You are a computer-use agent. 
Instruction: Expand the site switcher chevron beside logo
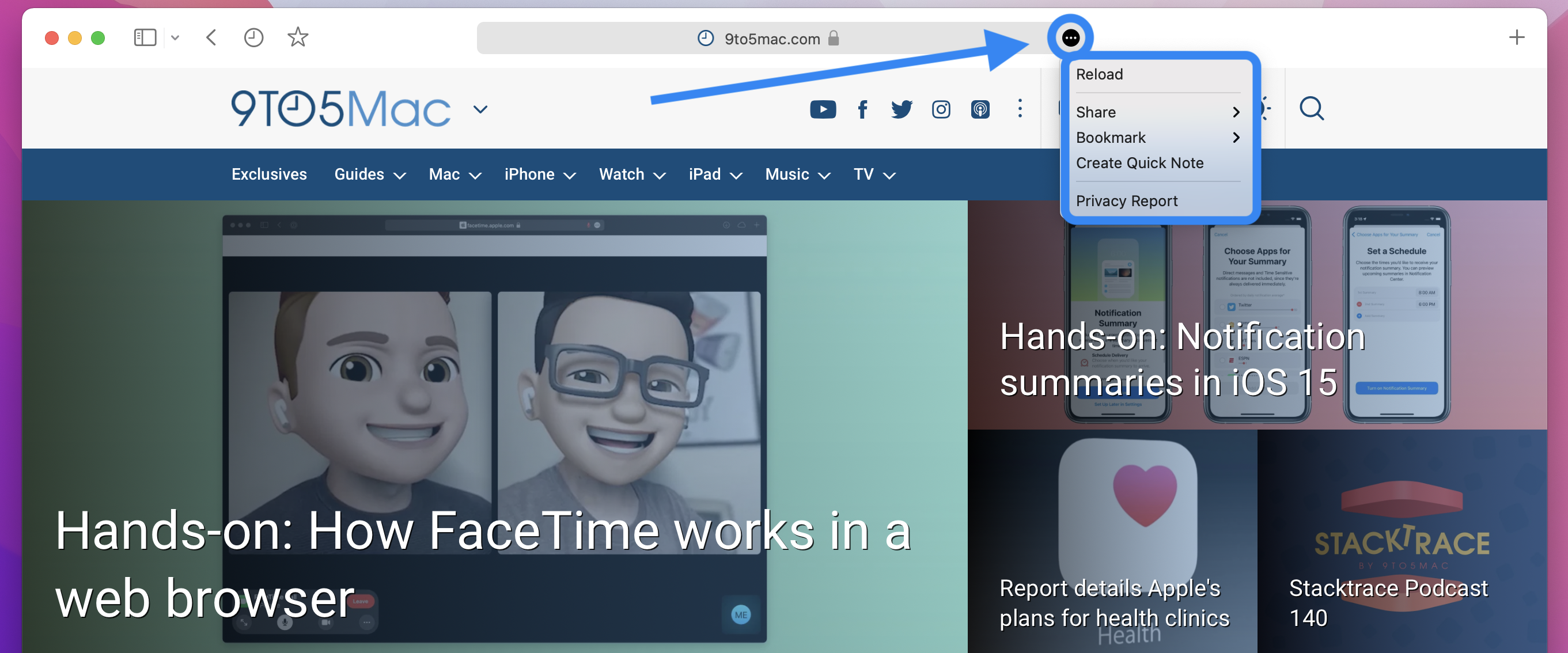pyautogui.click(x=480, y=109)
